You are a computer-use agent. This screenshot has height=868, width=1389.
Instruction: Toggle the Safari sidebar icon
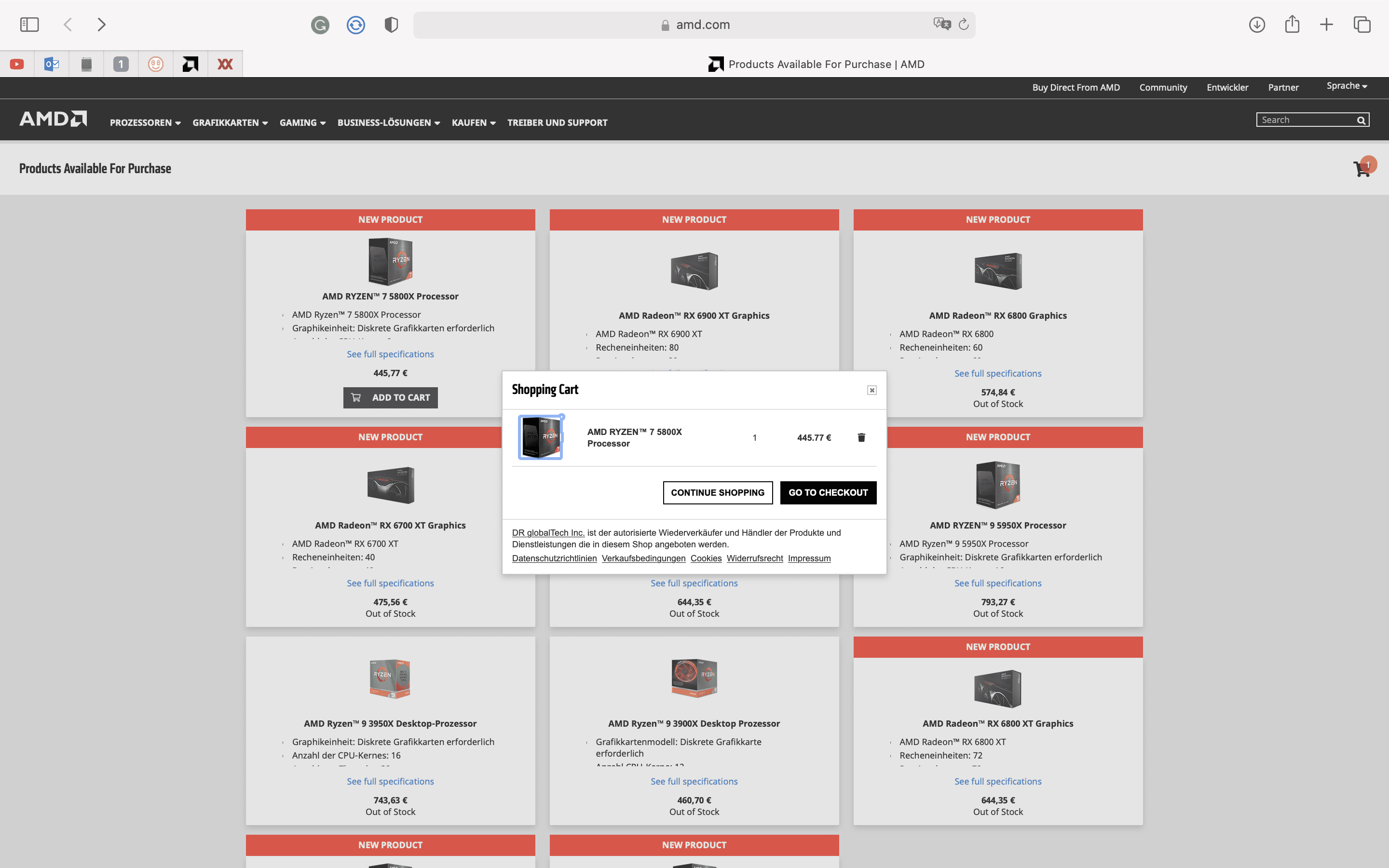29,25
